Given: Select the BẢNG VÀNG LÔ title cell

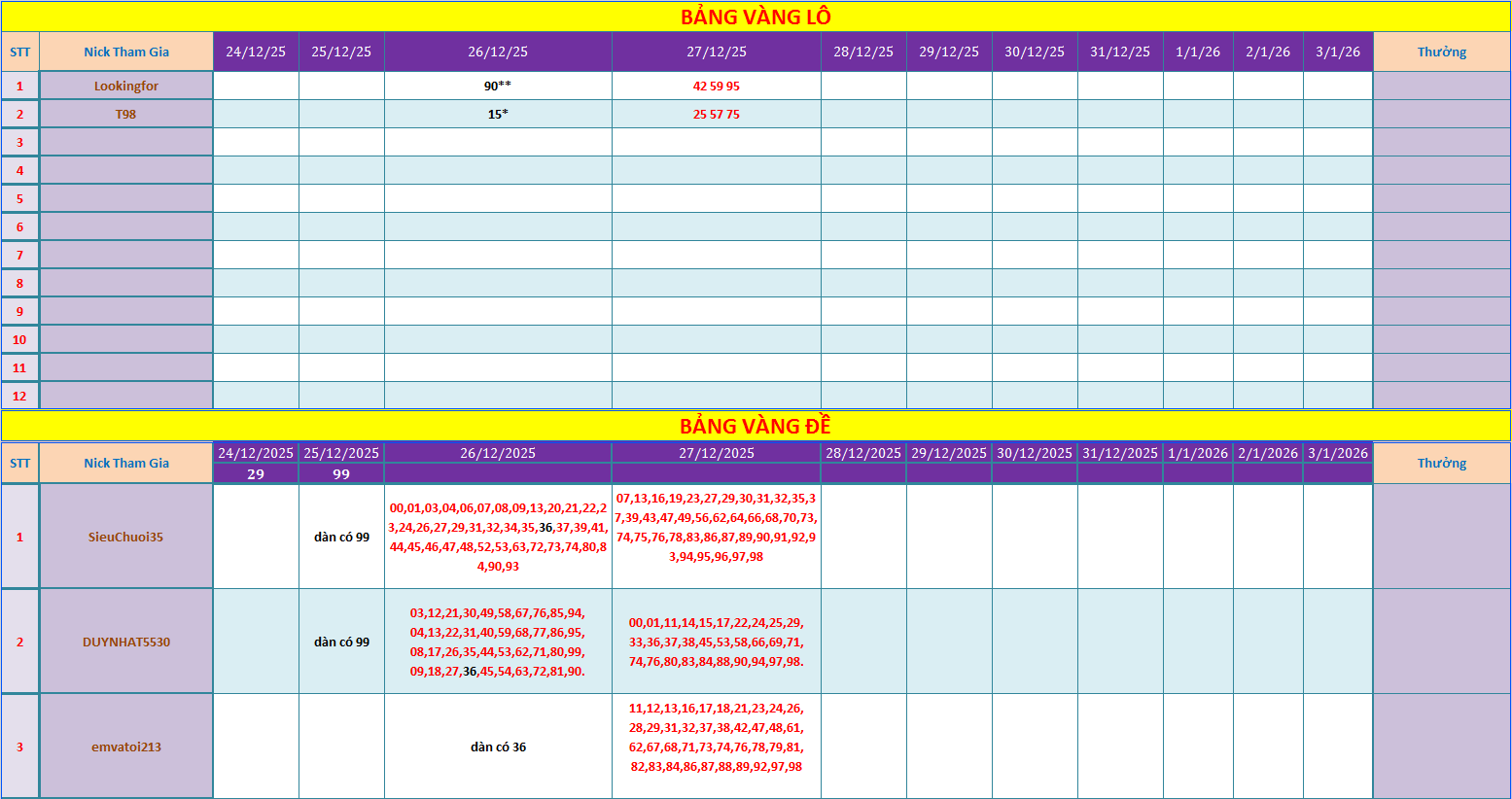Looking at the screenshot, I should point(756,17).
